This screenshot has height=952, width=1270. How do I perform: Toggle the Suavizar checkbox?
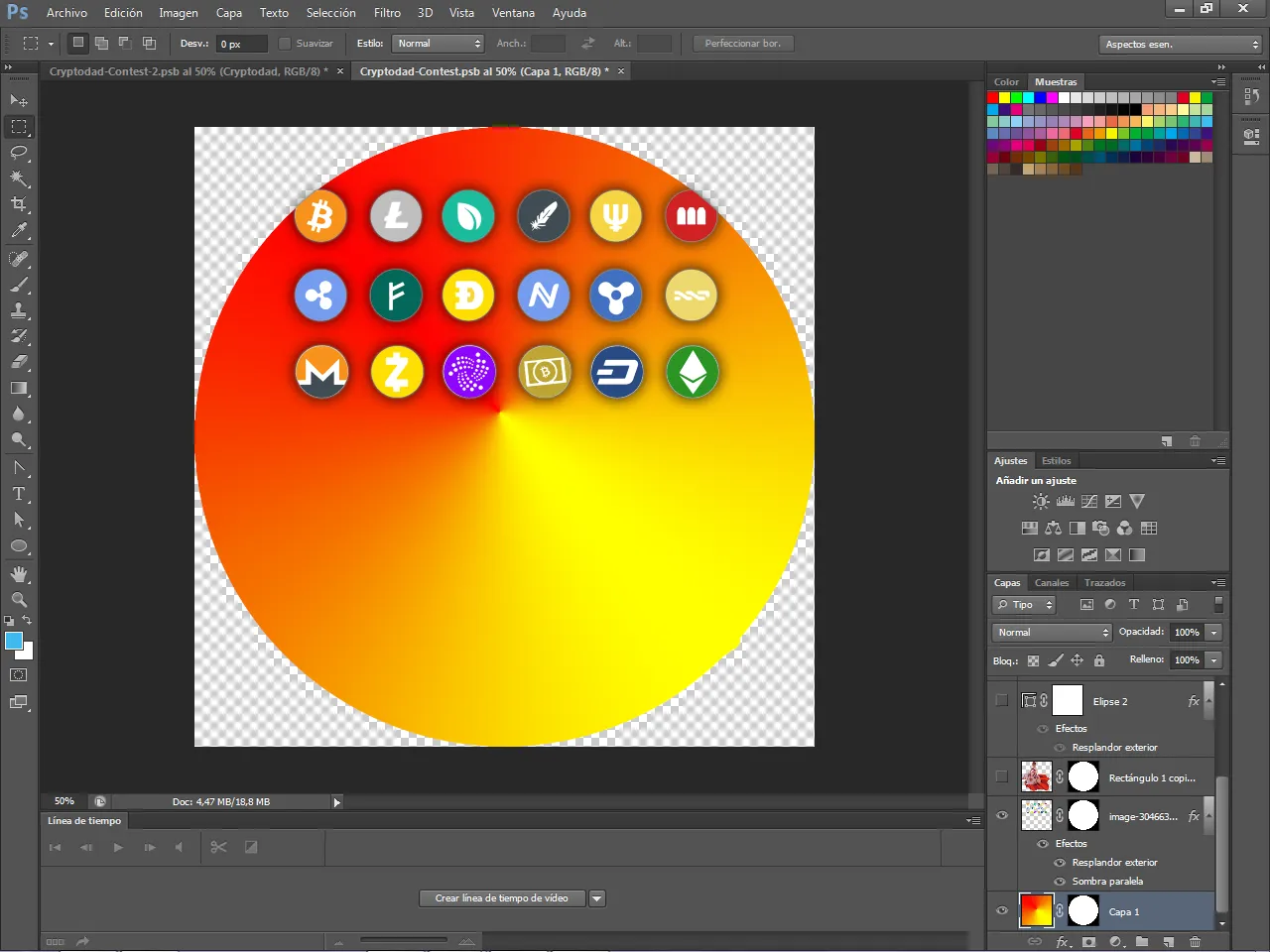pos(285,44)
